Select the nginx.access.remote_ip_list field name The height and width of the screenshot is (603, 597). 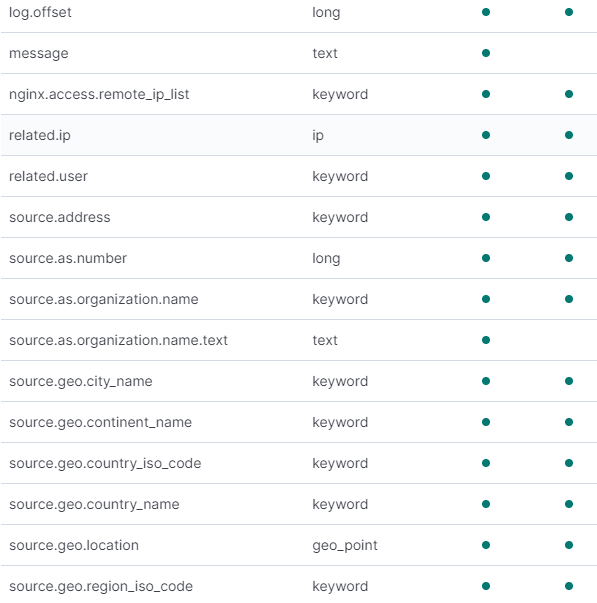pyautogui.click(x=99, y=94)
